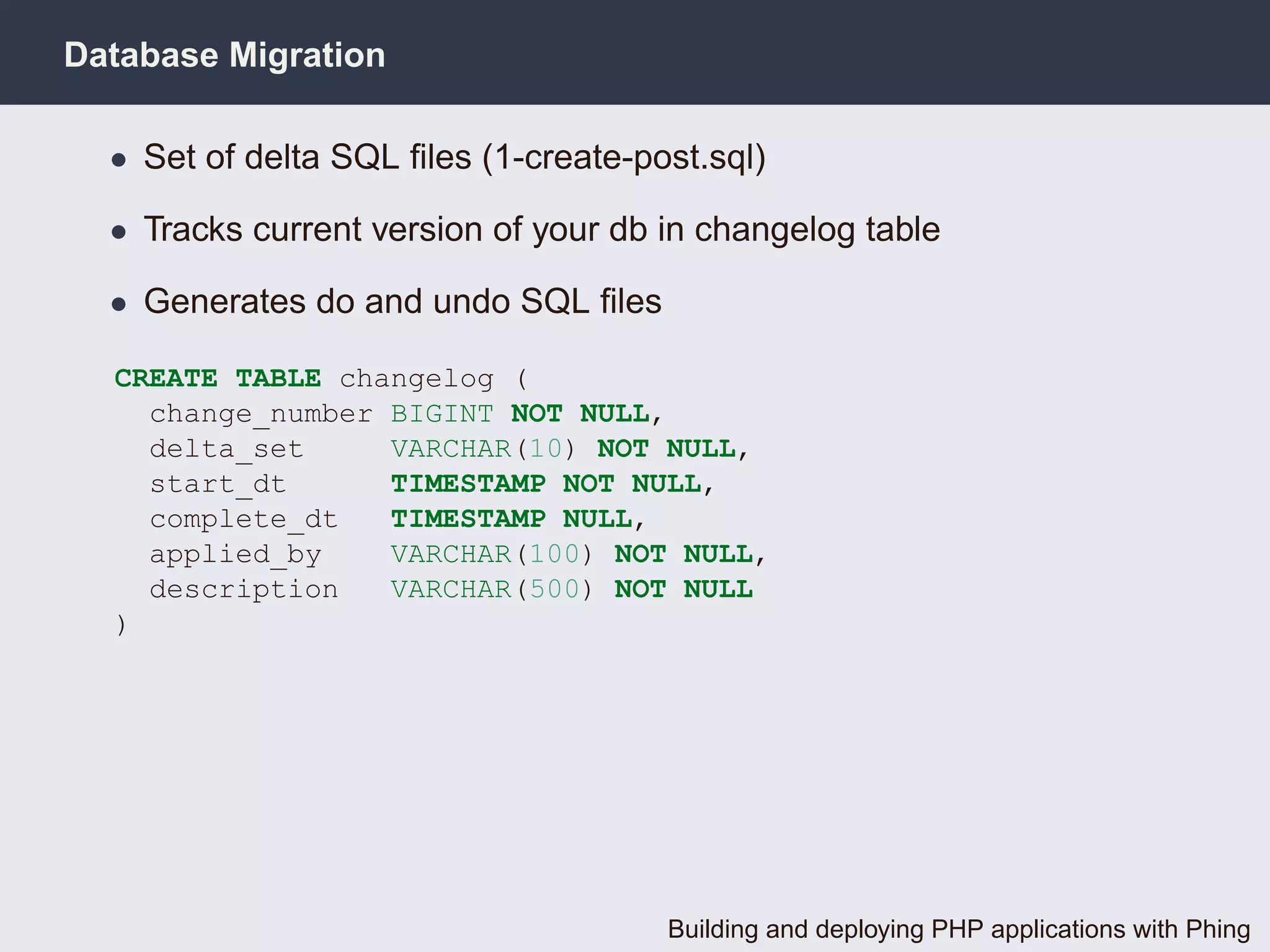Viewport: 1270px width, 952px height.
Task: Click the '1-create-post.sql' filename text
Action: pos(623,157)
